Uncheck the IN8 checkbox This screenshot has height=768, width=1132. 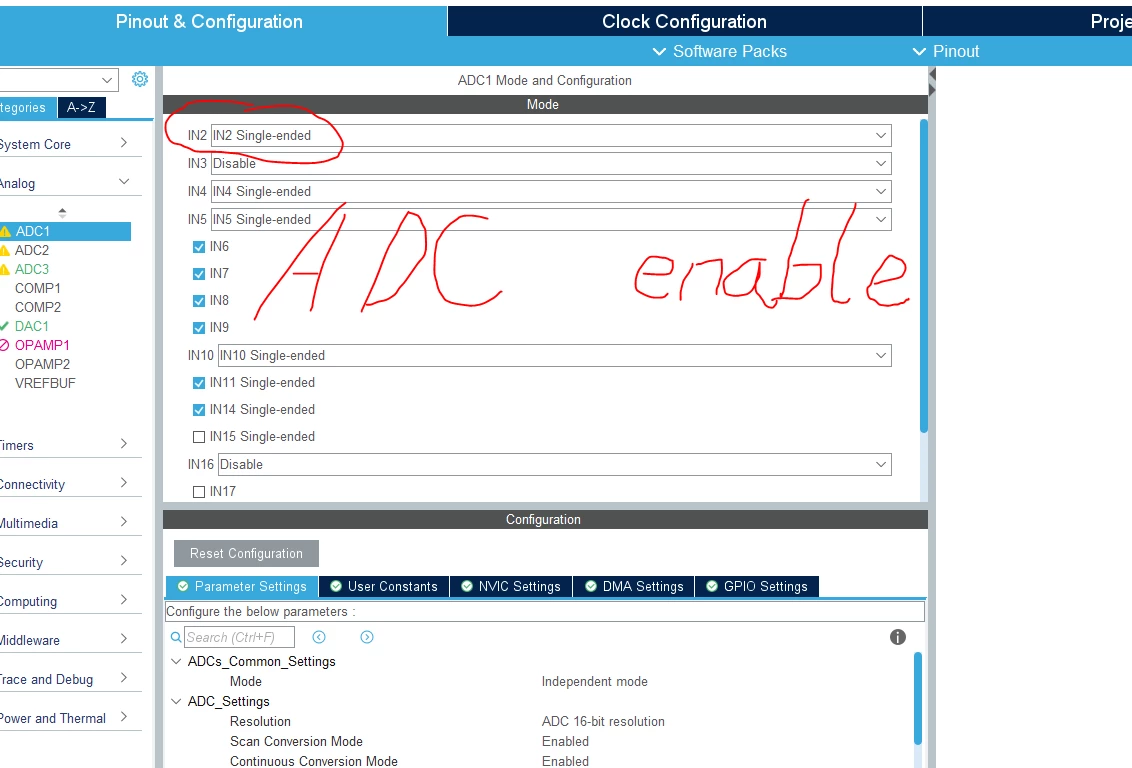point(199,300)
